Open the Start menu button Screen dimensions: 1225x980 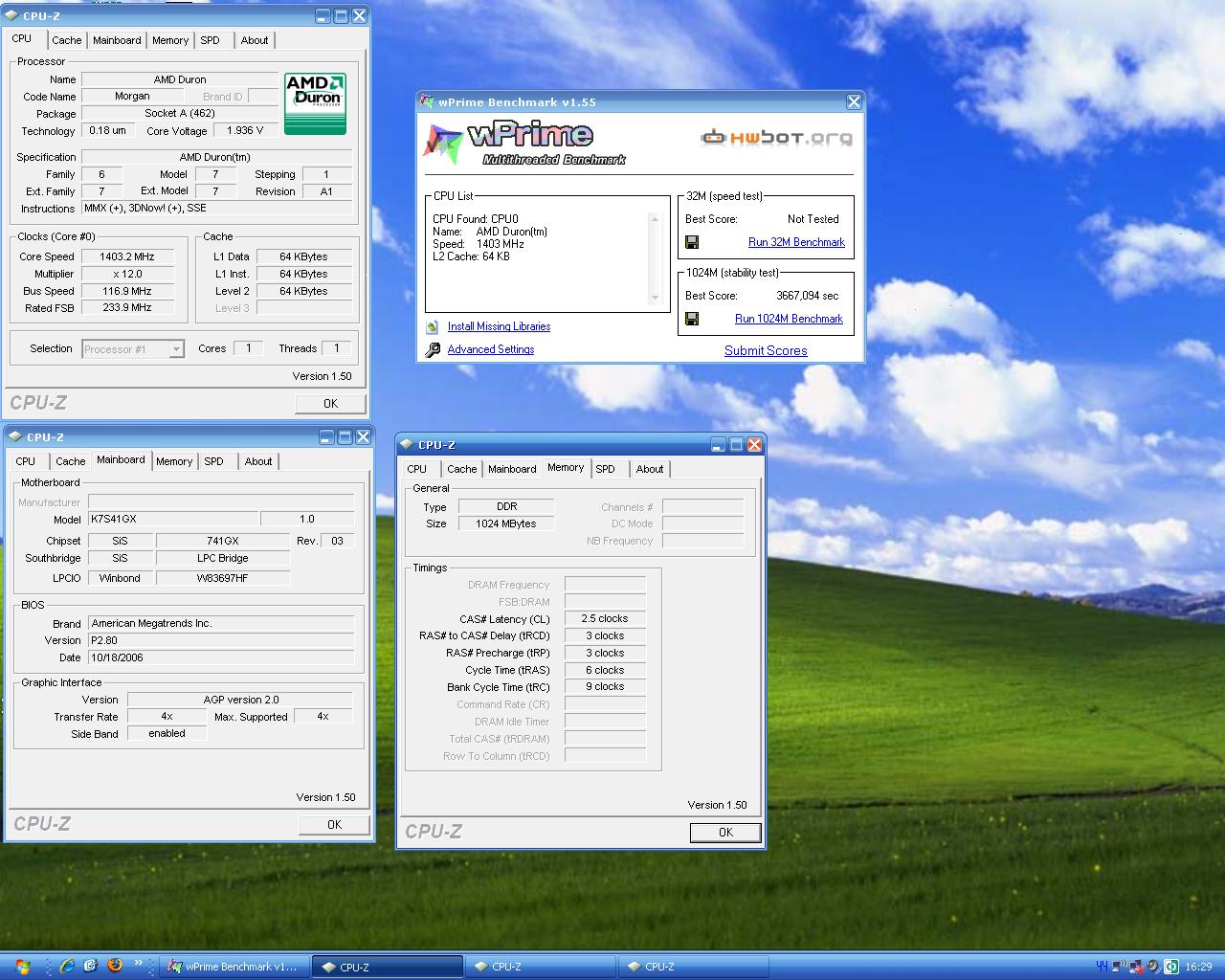(x=21, y=967)
